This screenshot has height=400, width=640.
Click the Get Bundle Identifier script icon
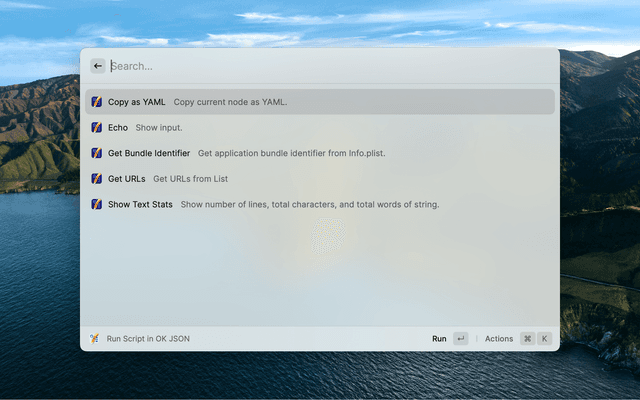point(97,153)
